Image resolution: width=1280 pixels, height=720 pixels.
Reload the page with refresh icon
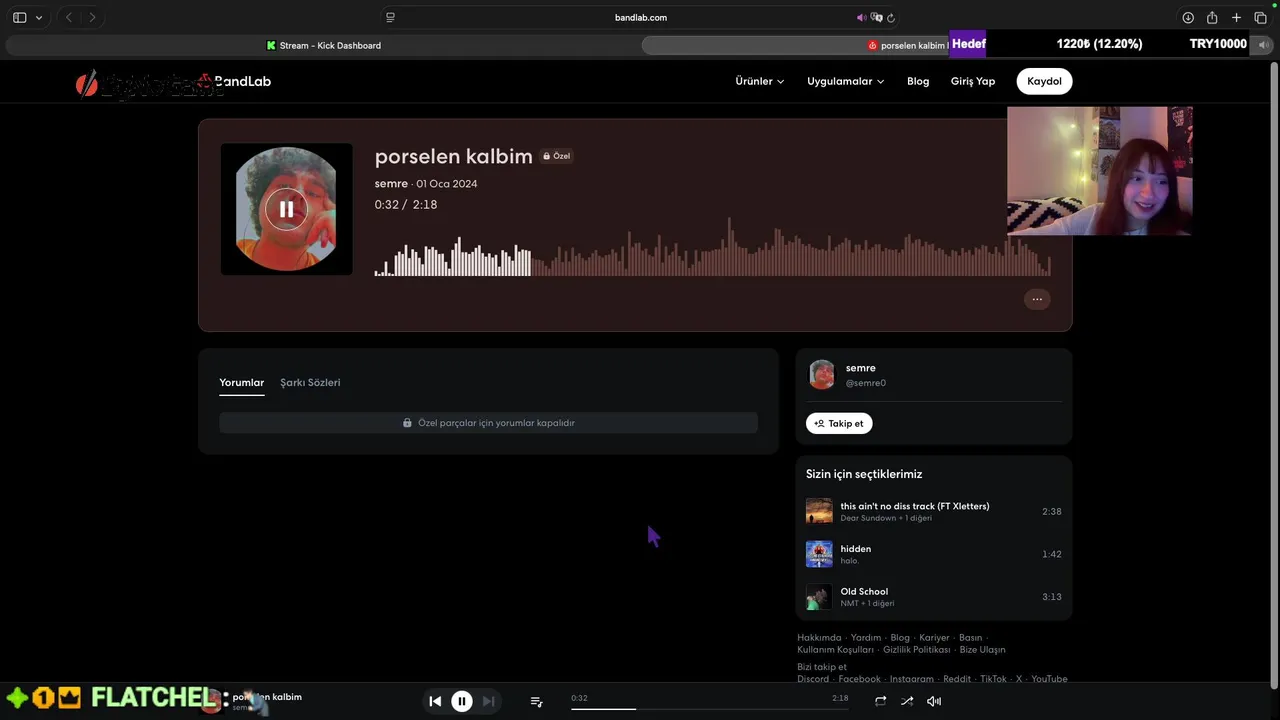(890, 17)
